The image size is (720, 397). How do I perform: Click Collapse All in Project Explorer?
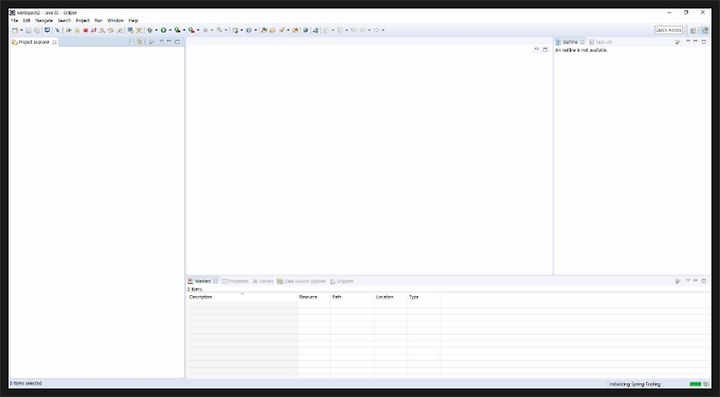tap(132, 42)
